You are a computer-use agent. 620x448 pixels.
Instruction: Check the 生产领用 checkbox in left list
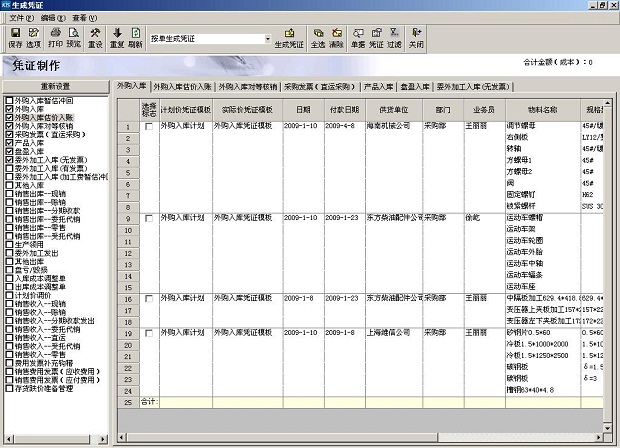9,243
